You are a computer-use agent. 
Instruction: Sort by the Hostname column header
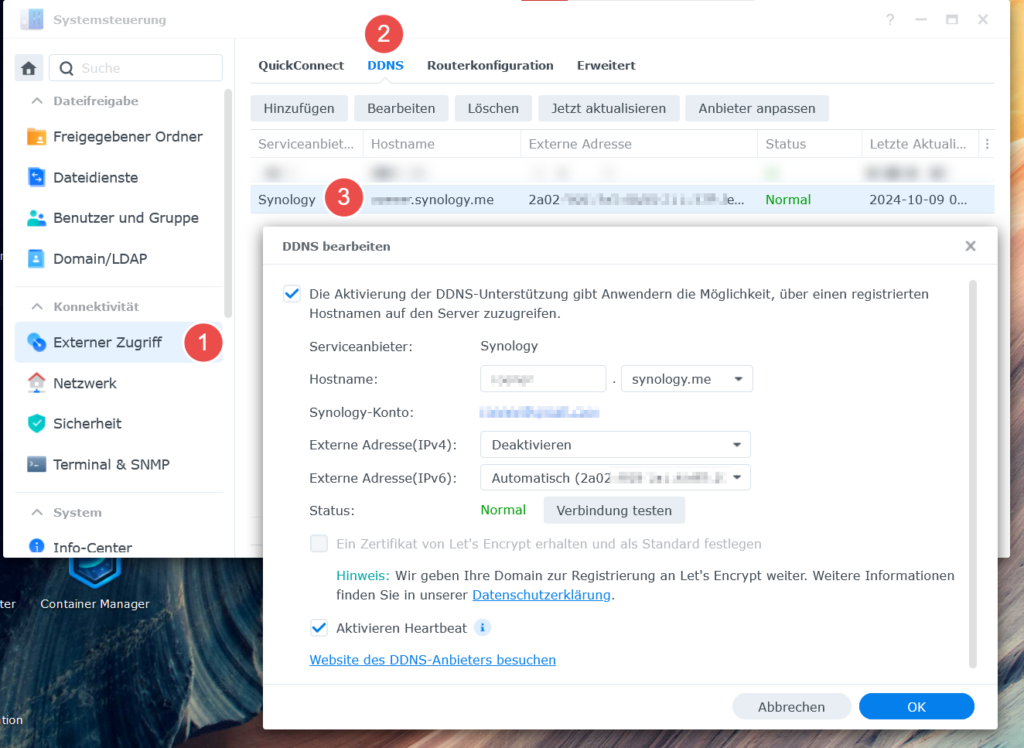click(x=442, y=144)
